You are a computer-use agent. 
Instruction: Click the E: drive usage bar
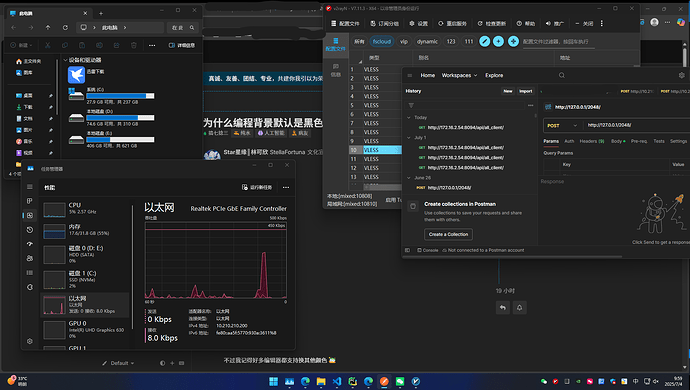(x=120, y=140)
